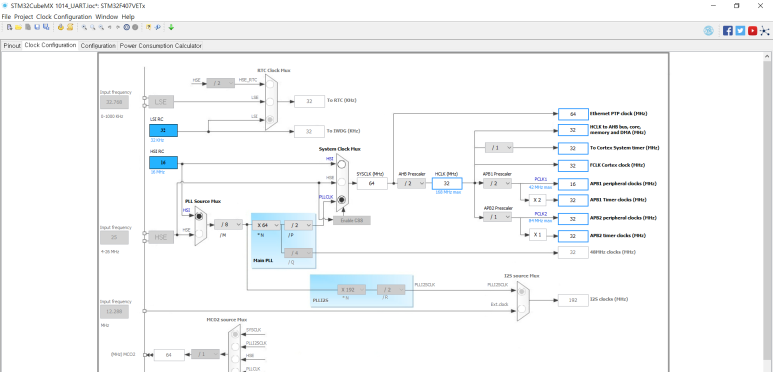Image resolution: width=773 pixels, height=372 pixels.
Task: Open the PLL X 64 multiplier dropdown
Action: coord(266,225)
